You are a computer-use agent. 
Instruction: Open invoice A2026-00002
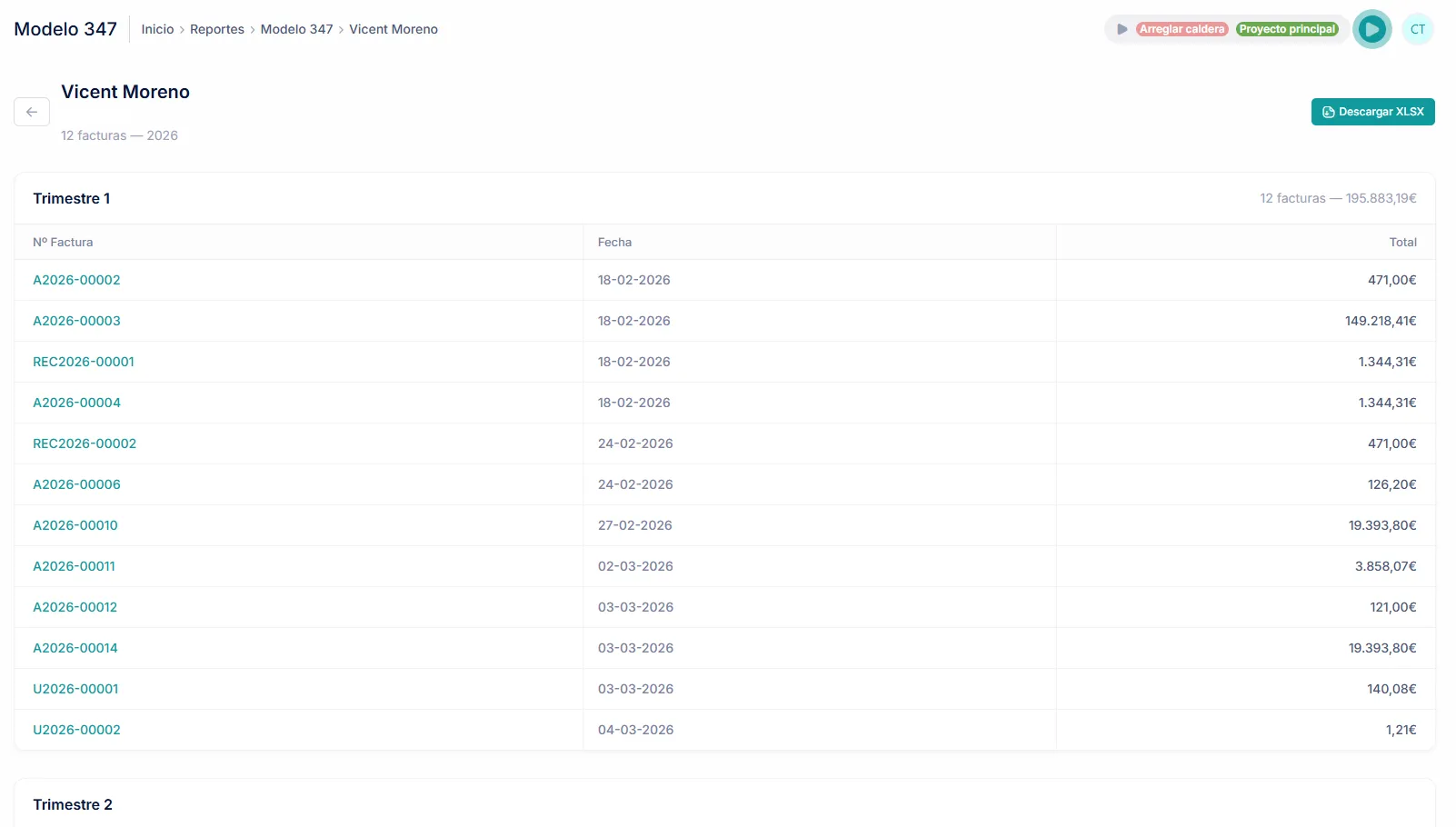coord(76,280)
